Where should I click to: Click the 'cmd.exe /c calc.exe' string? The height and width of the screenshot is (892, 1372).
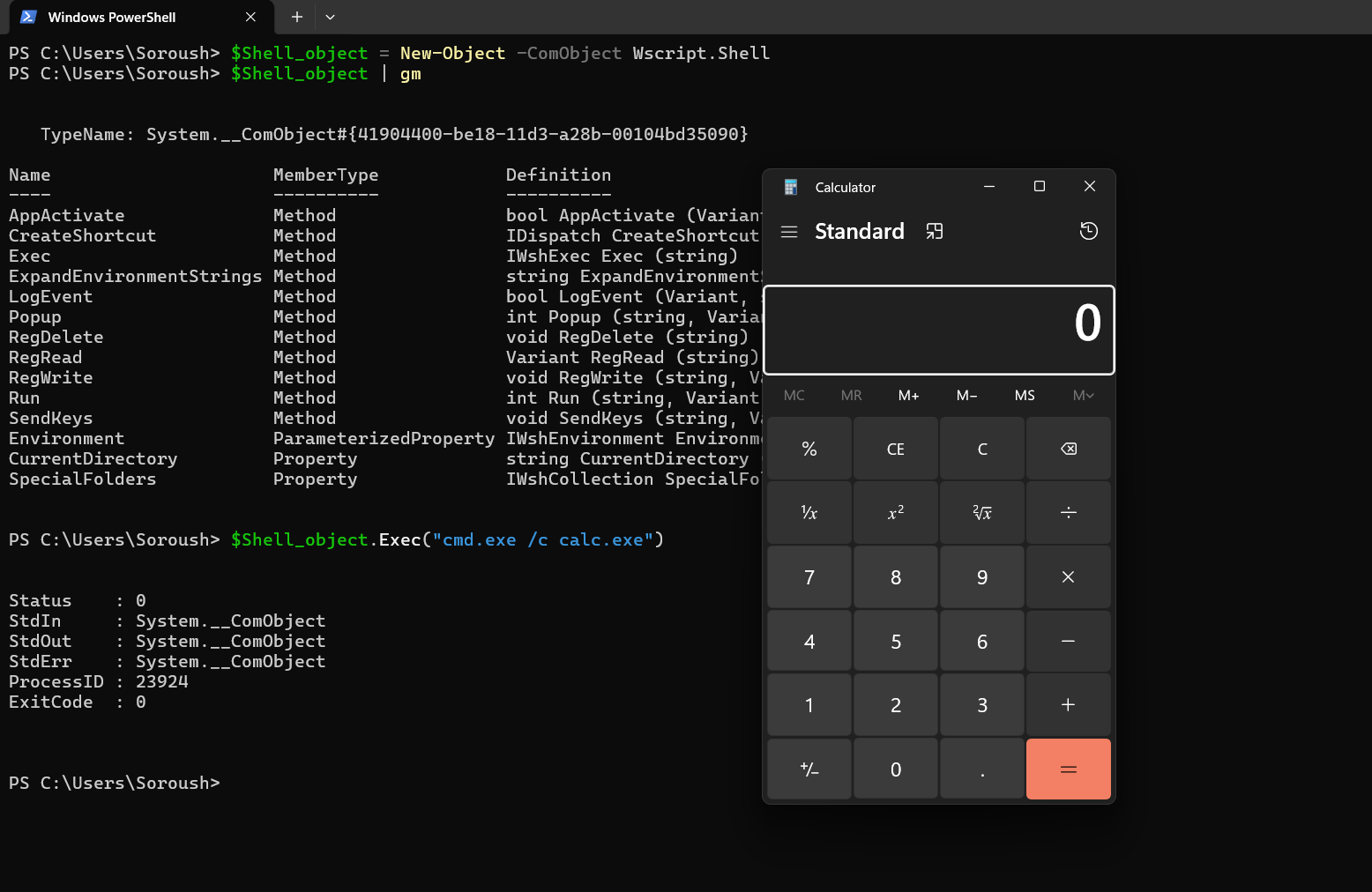pyautogui.click(x=543, y=540)
